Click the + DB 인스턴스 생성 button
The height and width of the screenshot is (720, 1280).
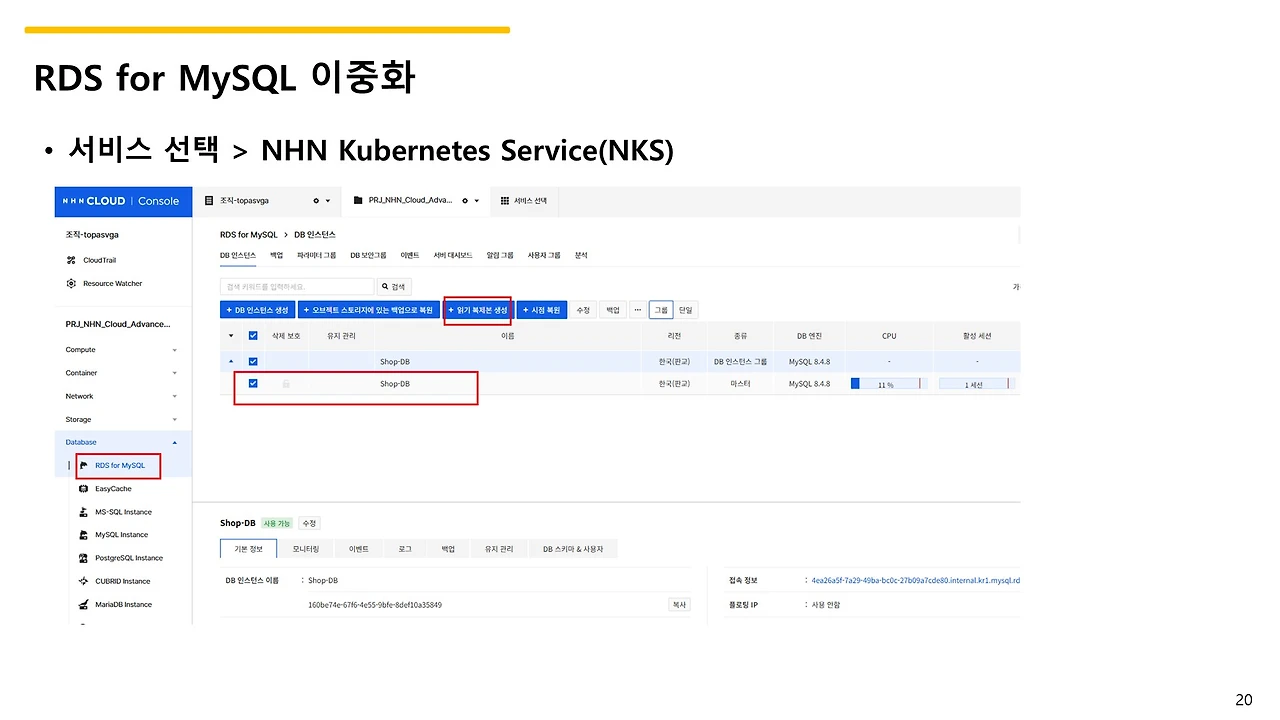[x=257, y=310]
